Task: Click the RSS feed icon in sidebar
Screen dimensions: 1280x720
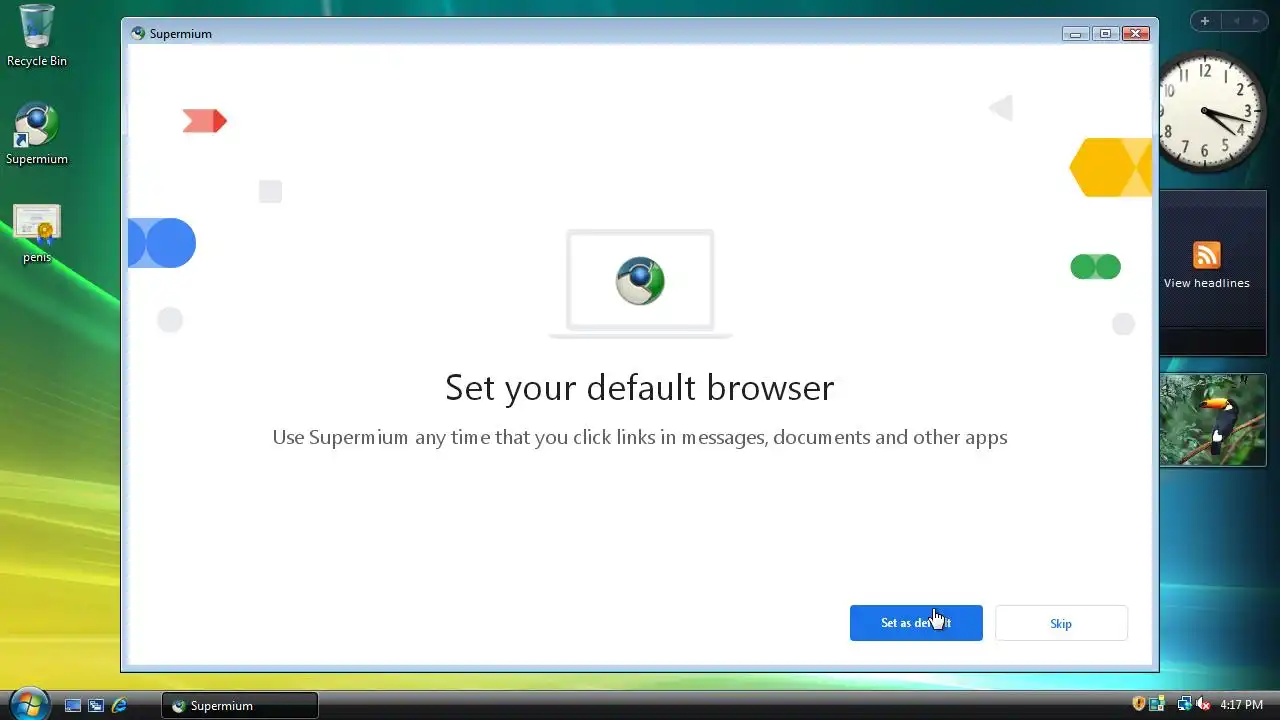Action: coord(1207,255)
